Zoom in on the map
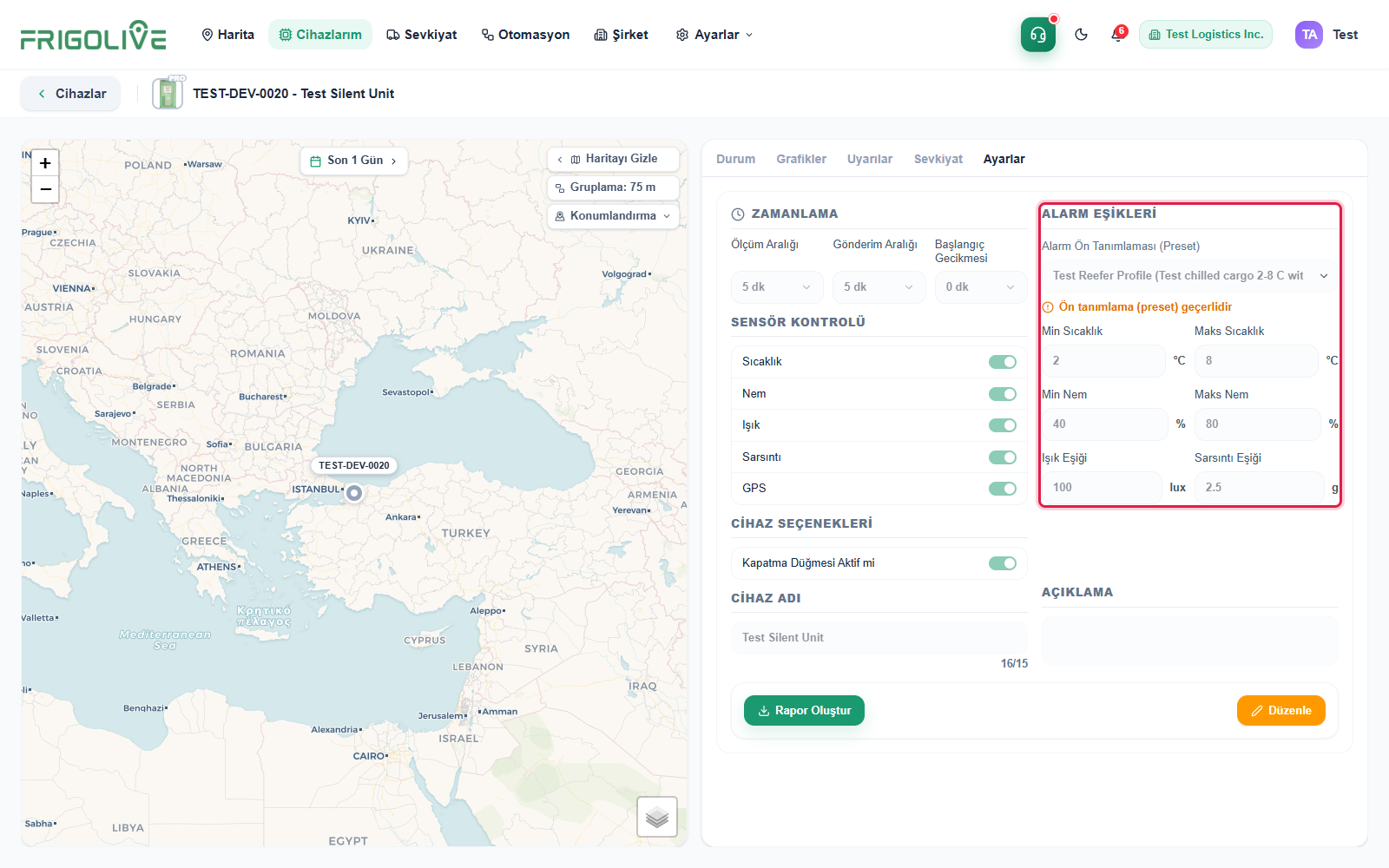This screenshot has height=868, width=1389. [x=45, y=163]
